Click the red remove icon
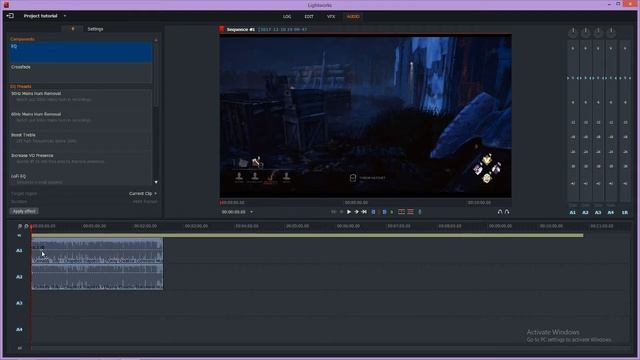 click(x=402, y=212)
